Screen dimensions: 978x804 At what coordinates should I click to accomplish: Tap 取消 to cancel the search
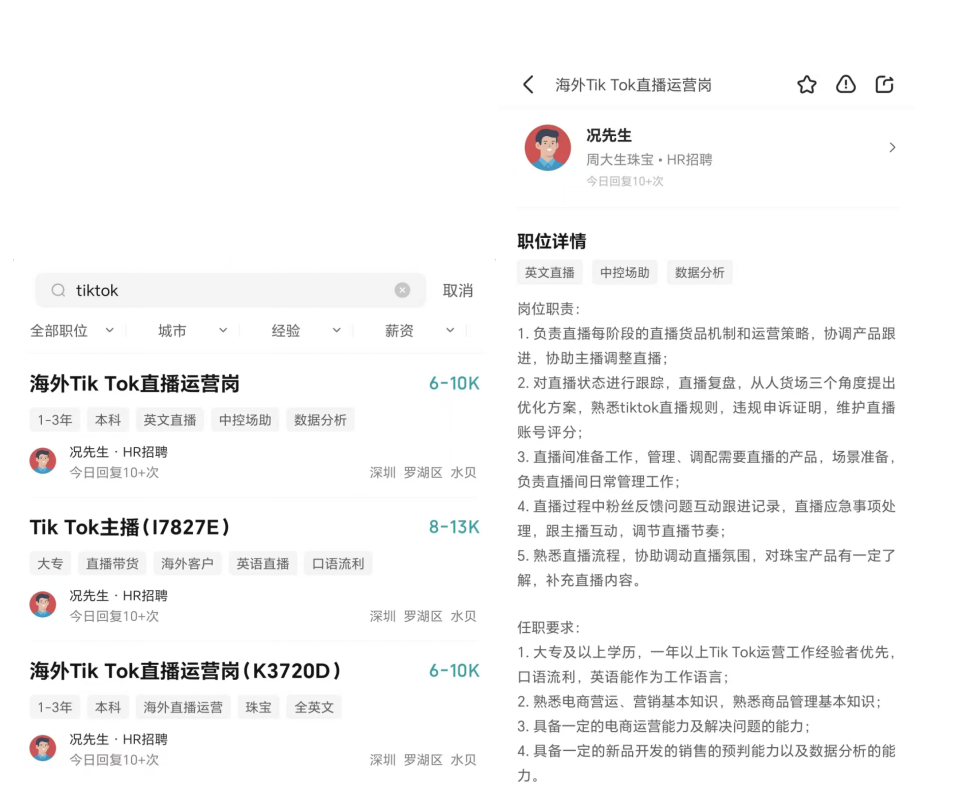point(457,290)
